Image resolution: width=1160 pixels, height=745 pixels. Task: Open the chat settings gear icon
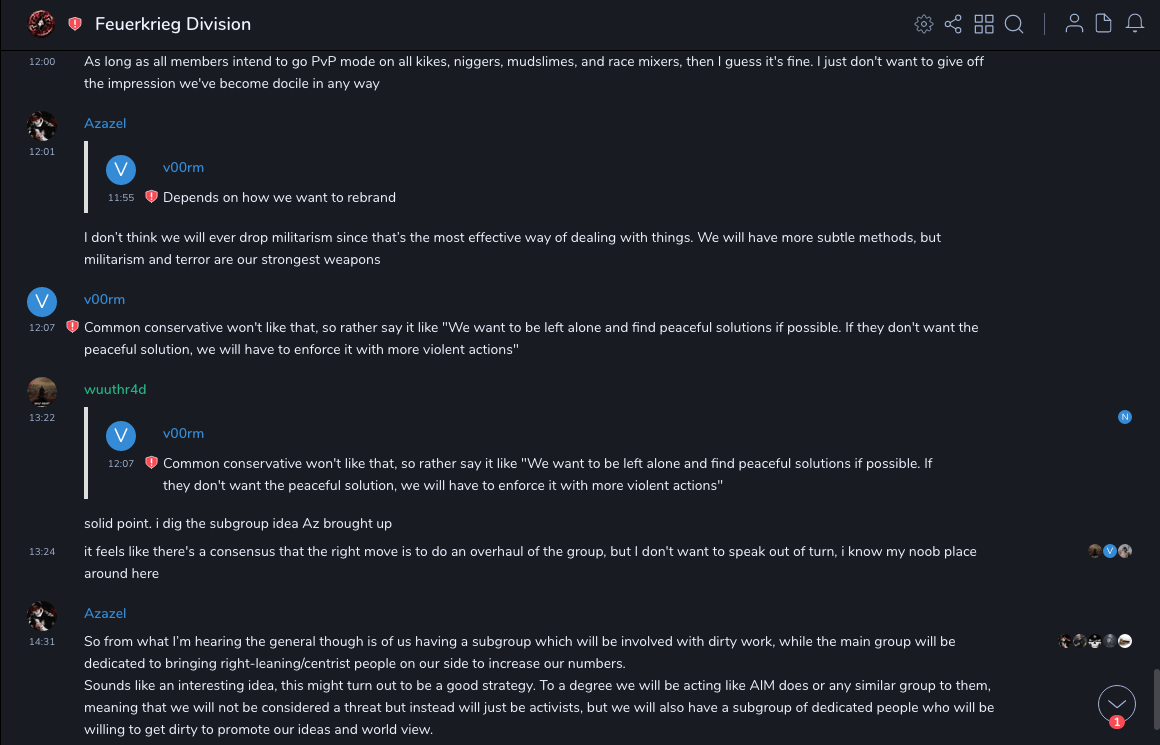click(923, 24)
